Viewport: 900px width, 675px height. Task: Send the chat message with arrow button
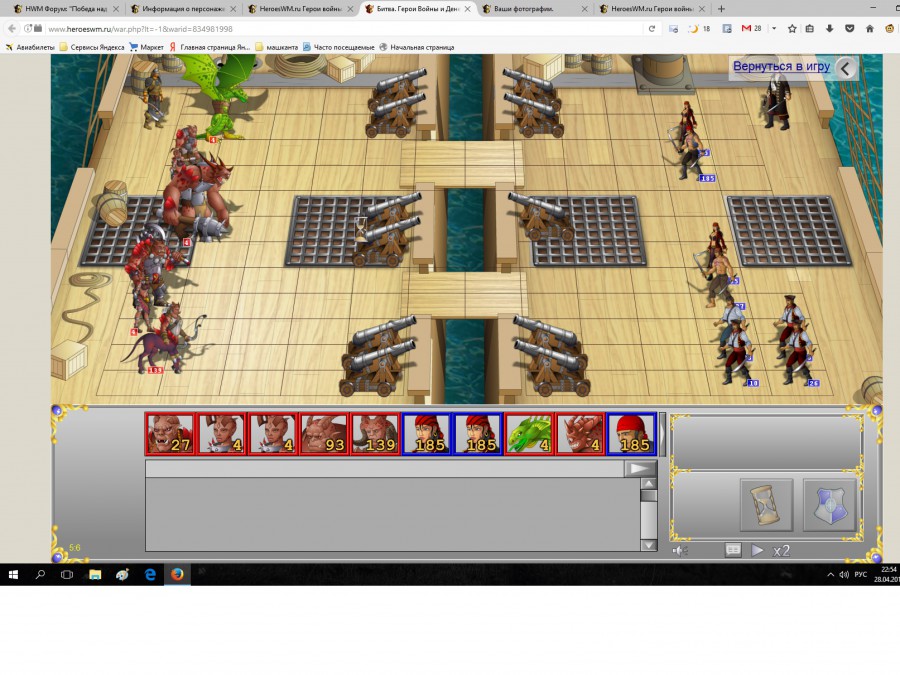click(x=640, y=469)
